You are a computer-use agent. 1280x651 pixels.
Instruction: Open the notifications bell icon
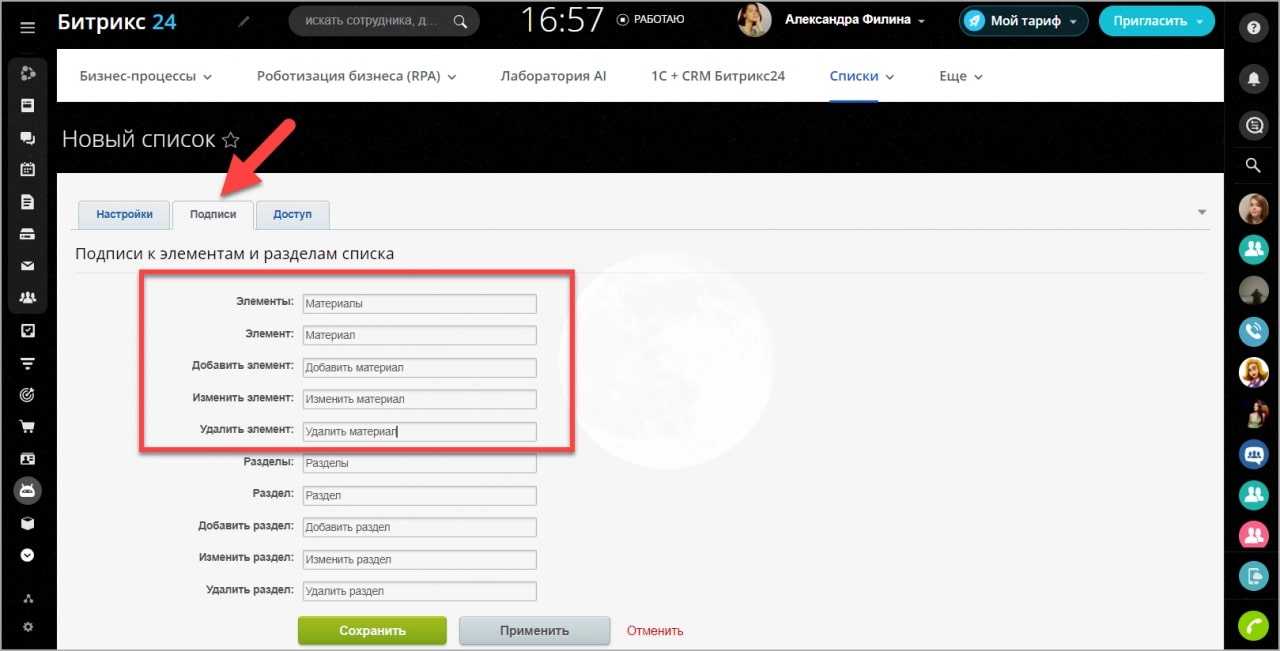tap(1252, 78)
